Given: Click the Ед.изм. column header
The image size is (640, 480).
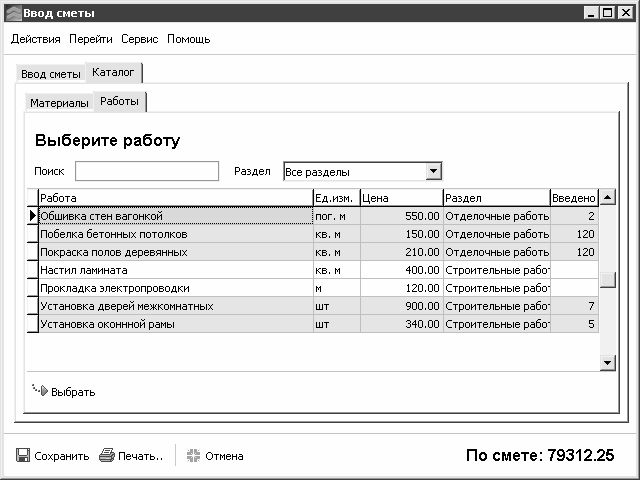Looking at the screenshot, I should click(337, 198).
